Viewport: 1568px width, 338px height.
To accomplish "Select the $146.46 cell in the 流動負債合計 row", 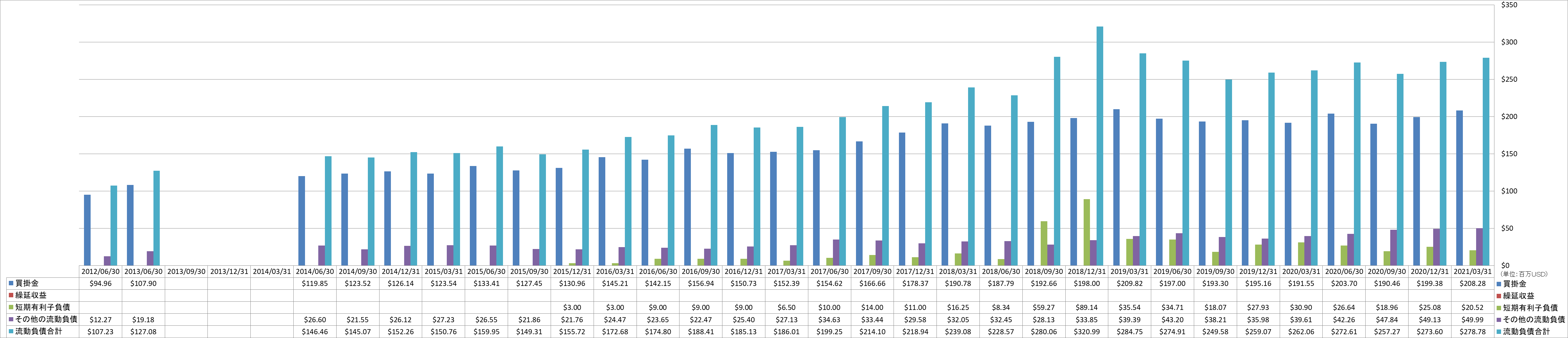I will pyautogui.click(x=315, y=331).
